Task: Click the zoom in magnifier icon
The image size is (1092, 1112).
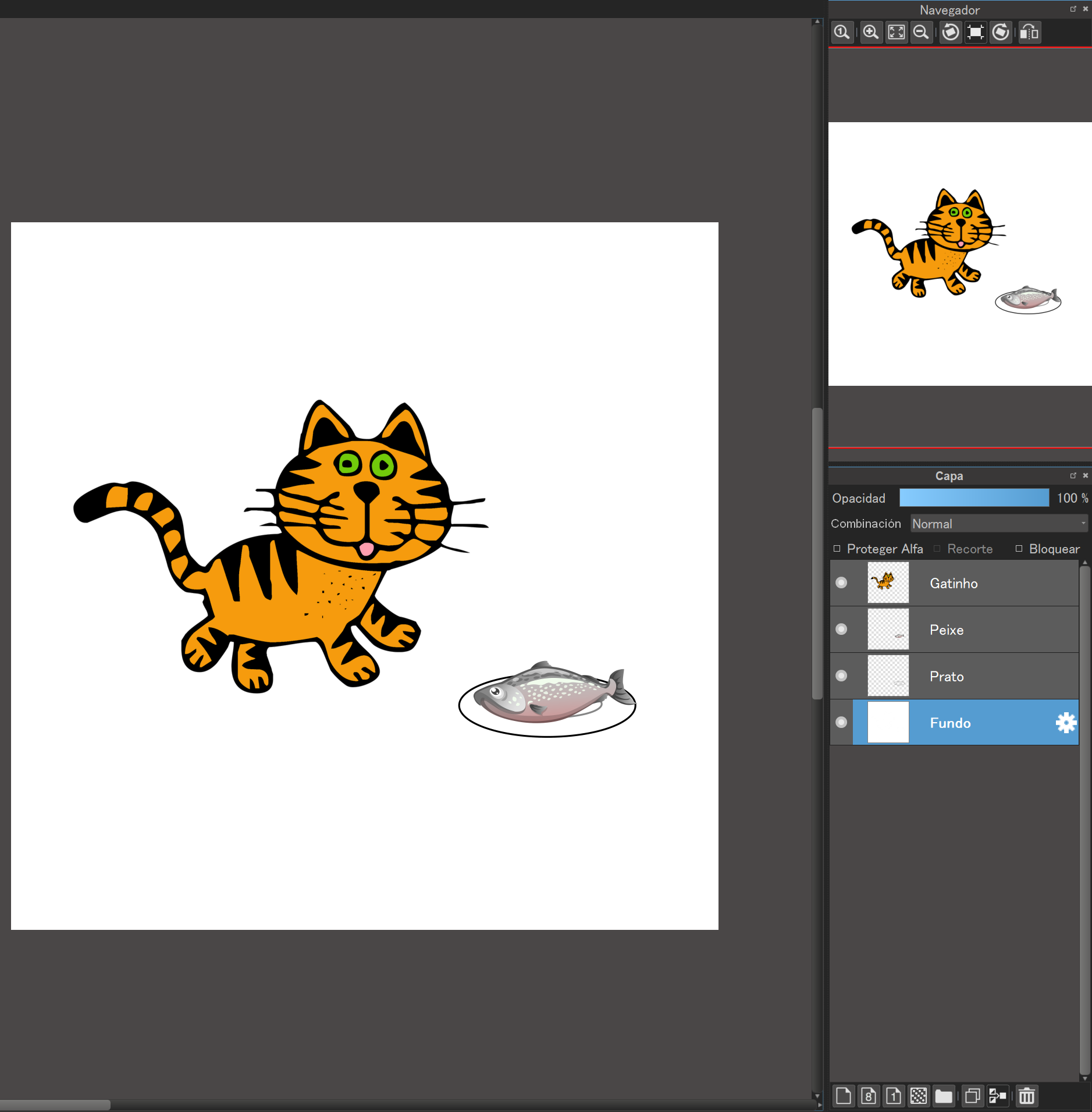Action: pos(870,32)
